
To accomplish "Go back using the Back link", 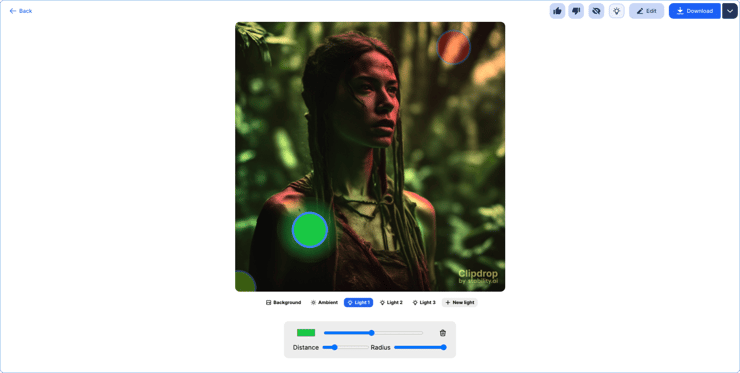I will point(21,11).
